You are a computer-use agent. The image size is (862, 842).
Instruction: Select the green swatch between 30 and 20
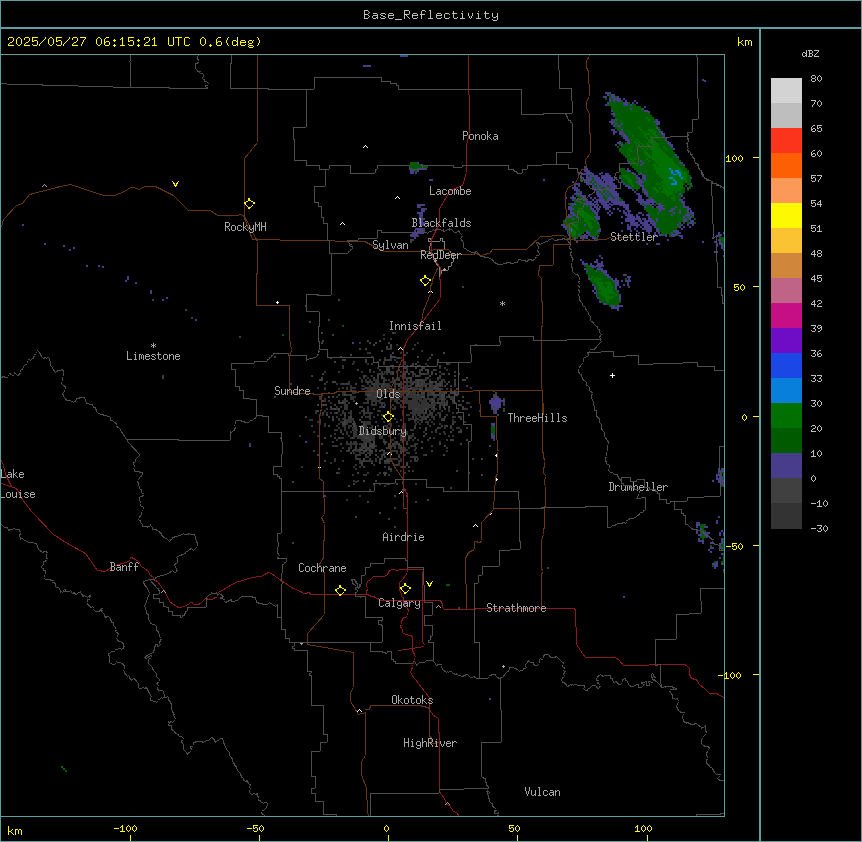786,416
